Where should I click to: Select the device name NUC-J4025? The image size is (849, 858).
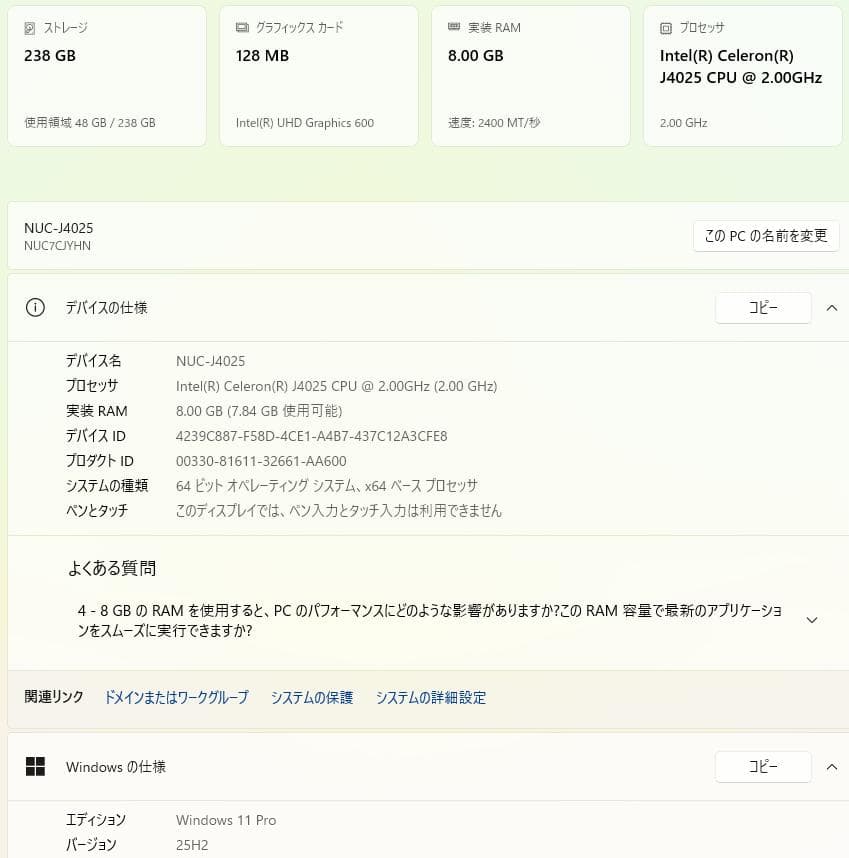click(x=209, y=361)
